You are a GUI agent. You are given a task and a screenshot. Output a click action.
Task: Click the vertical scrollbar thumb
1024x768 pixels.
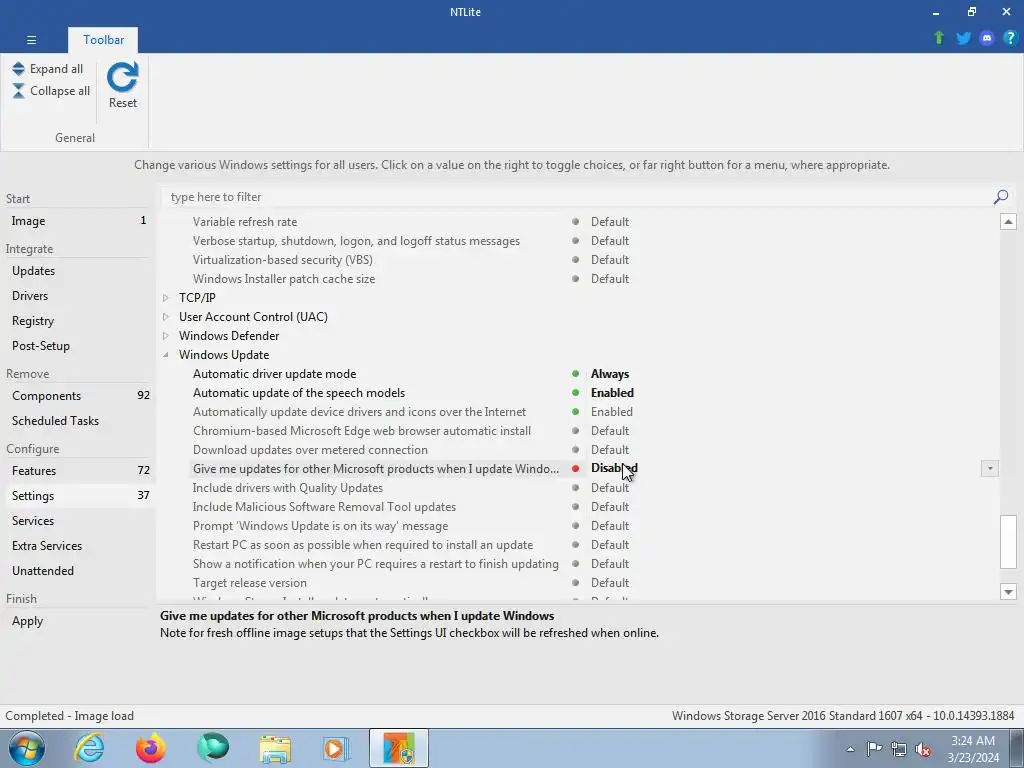1008,542
